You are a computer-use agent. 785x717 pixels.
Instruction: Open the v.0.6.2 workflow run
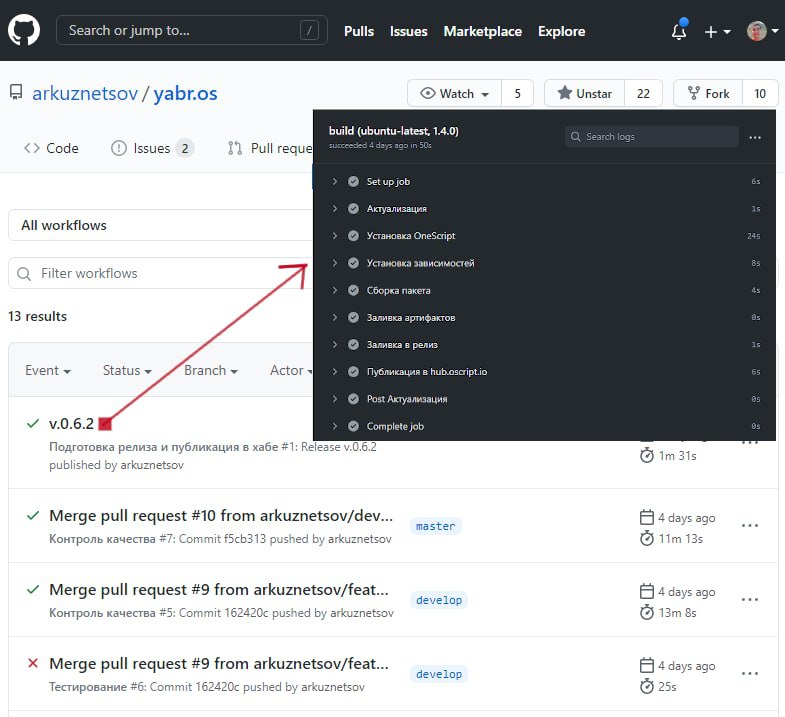[x=72, y=424]
